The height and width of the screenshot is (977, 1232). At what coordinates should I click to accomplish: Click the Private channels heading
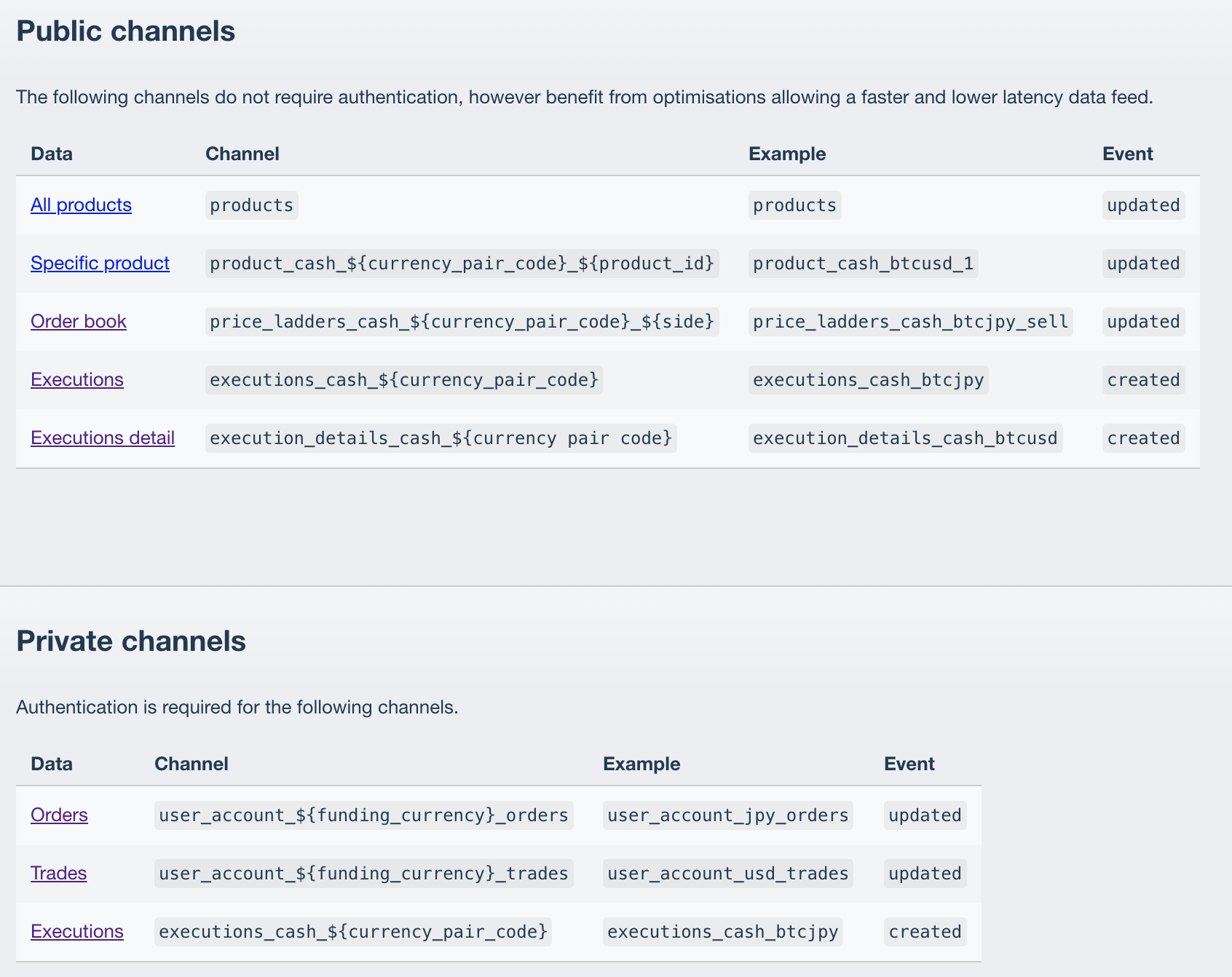131,641
